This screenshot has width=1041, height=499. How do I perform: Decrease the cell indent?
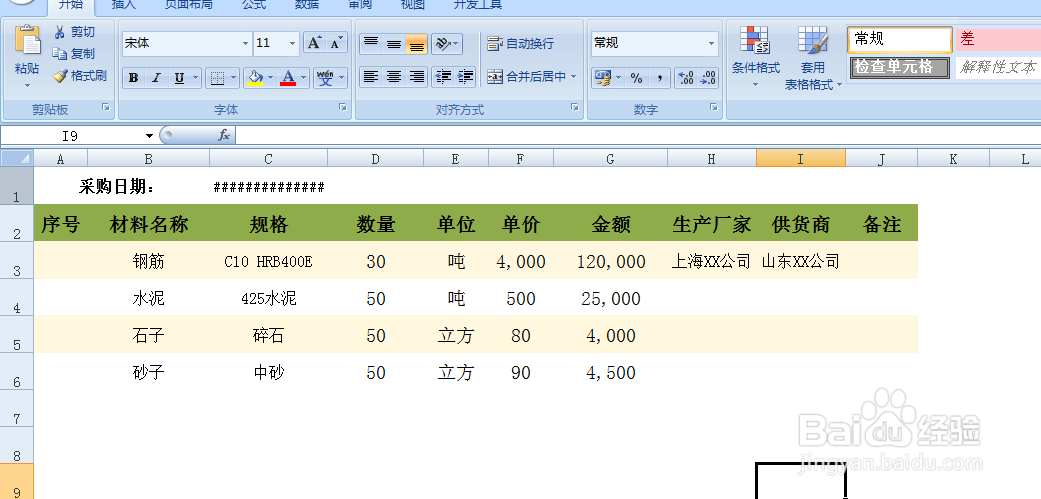pyautogui.click(x=442, y=77)
